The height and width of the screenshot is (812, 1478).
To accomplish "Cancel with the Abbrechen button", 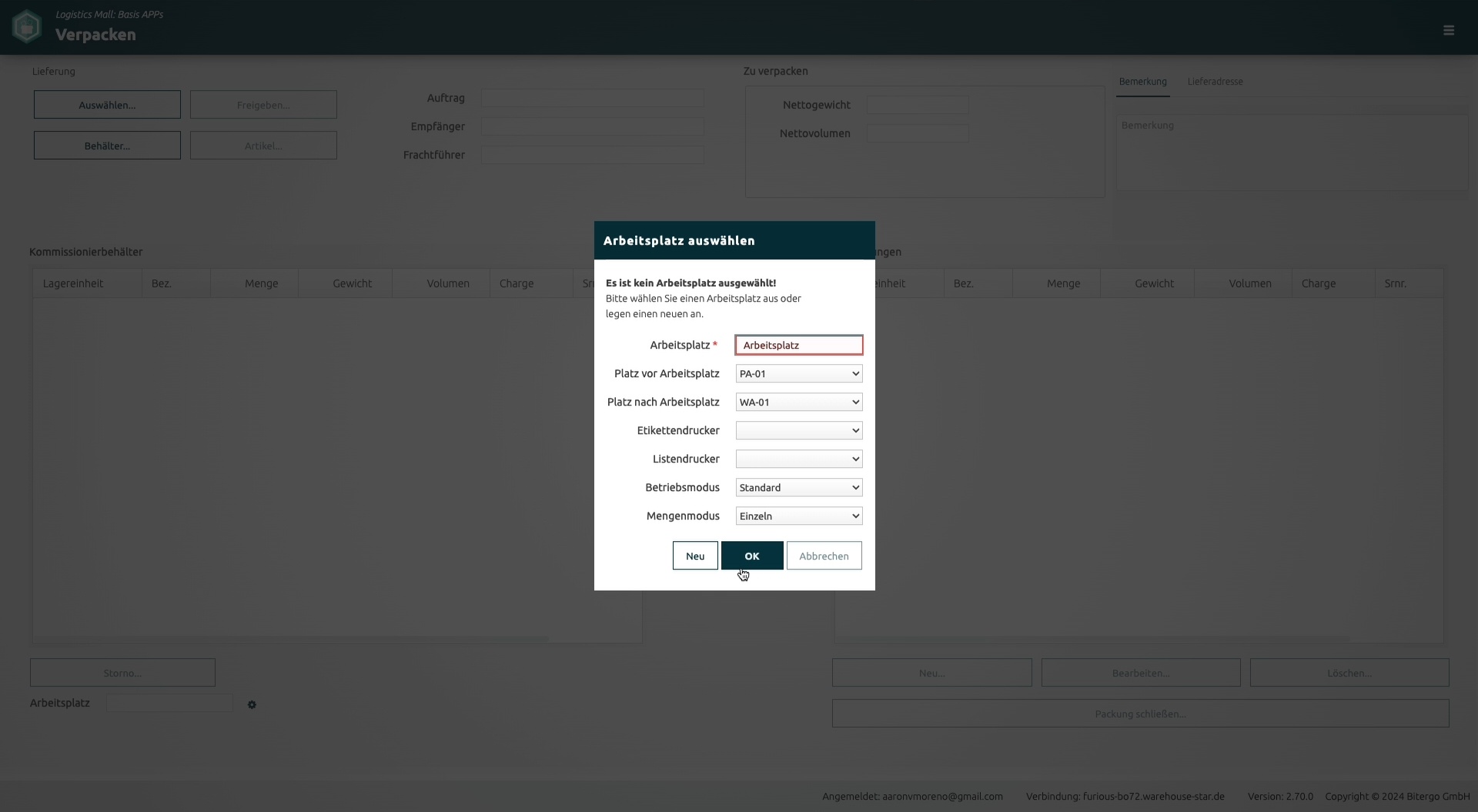I will click(x=824, y=556).
